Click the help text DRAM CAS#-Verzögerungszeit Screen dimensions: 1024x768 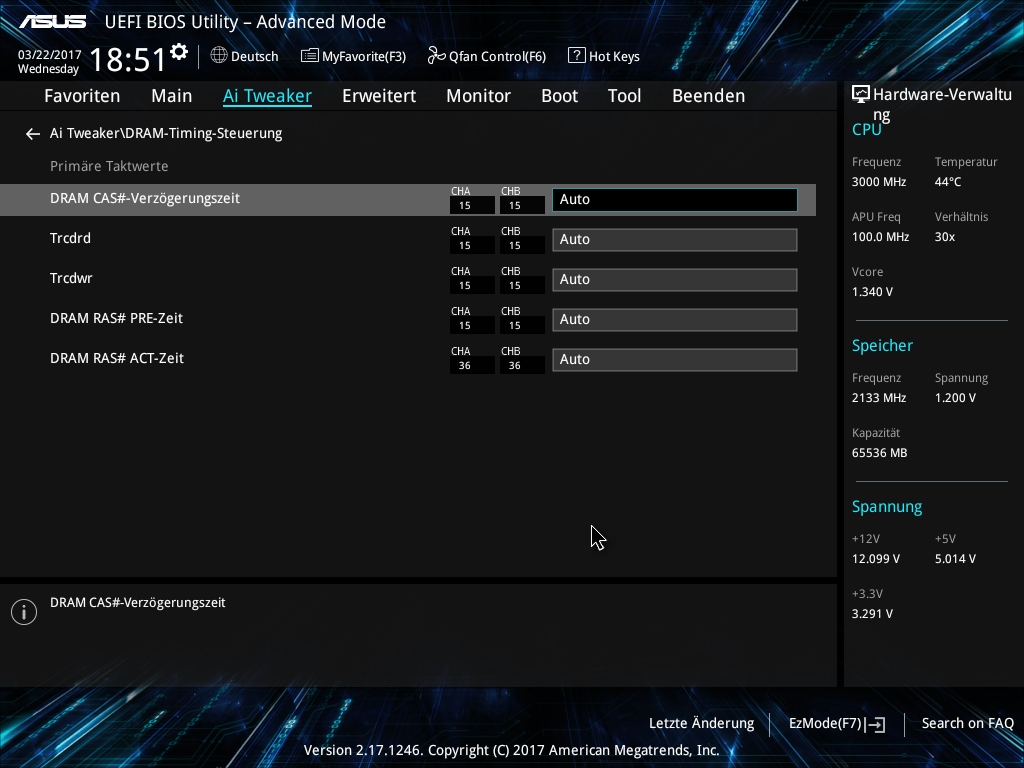pyautogui.click(x=138, y=603)
